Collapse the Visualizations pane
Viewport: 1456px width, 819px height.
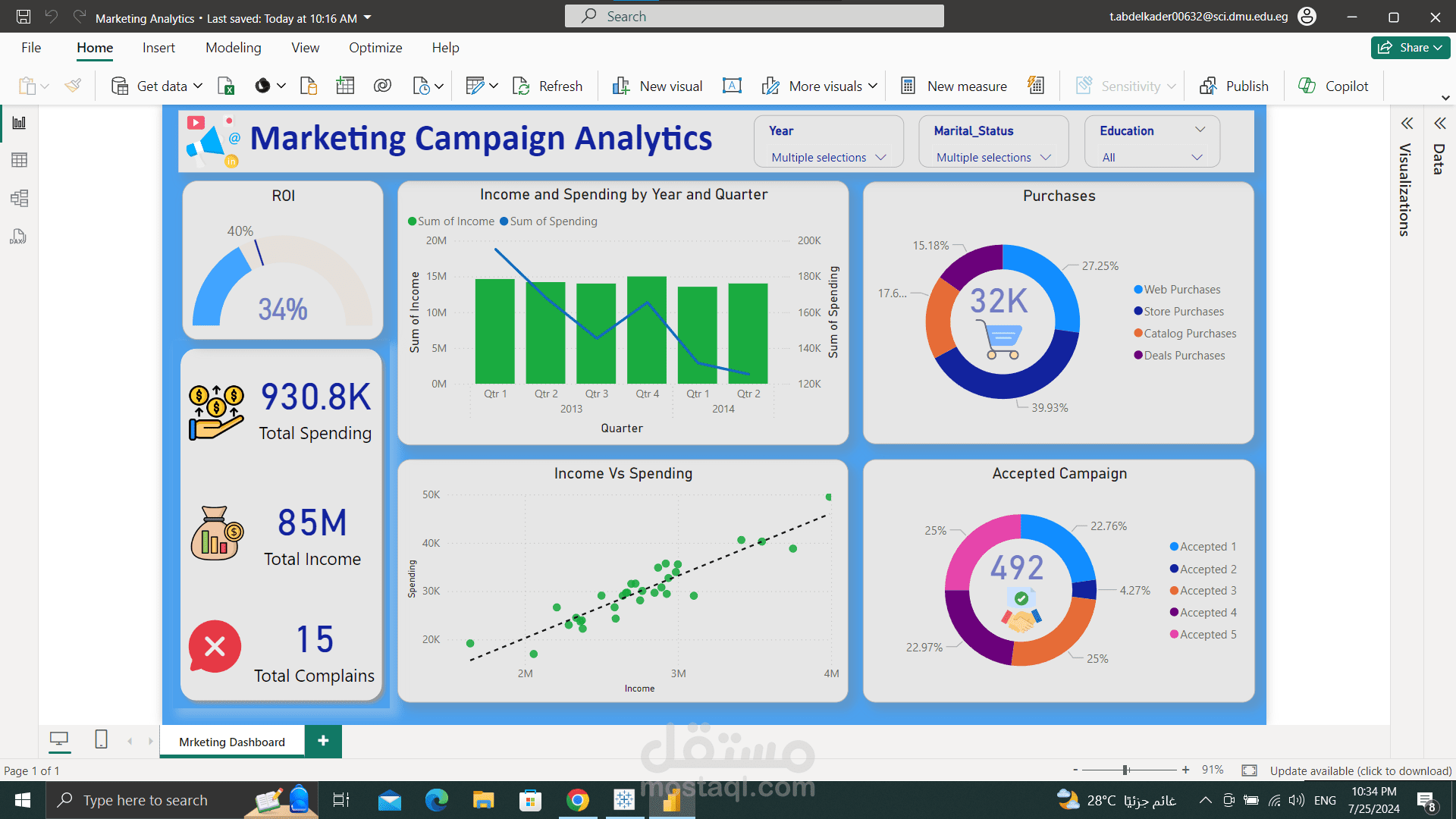coord(1407,123)
